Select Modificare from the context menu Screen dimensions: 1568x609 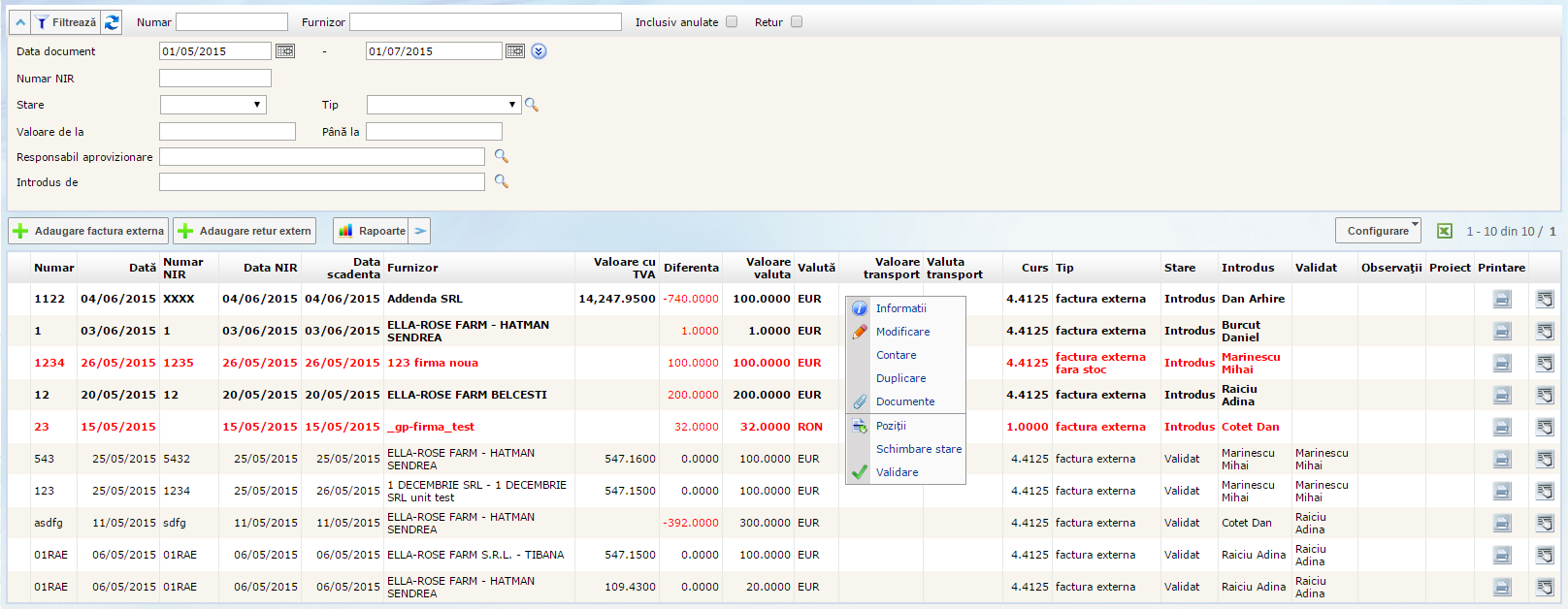coord(902,332)
